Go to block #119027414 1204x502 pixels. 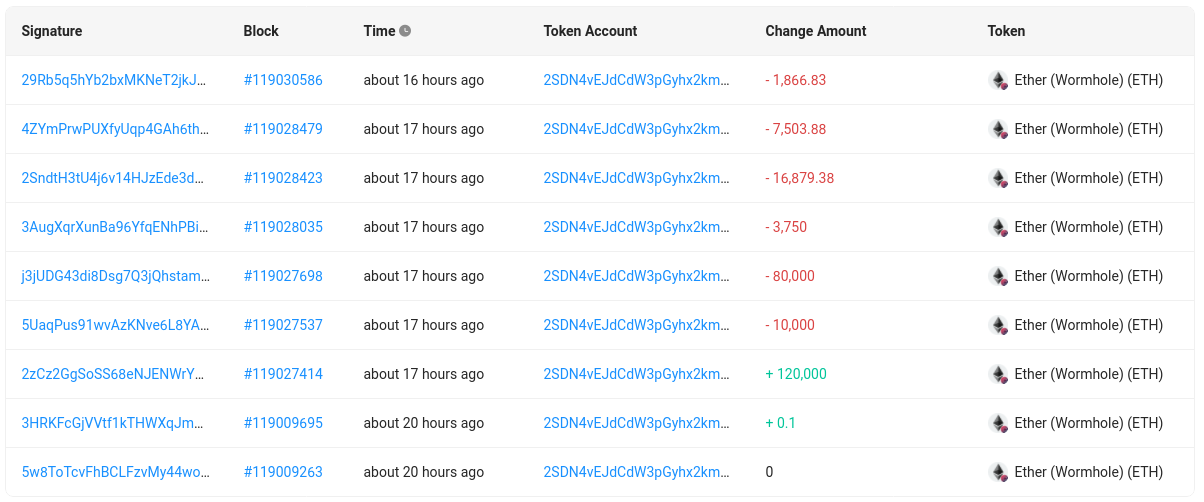283,374
